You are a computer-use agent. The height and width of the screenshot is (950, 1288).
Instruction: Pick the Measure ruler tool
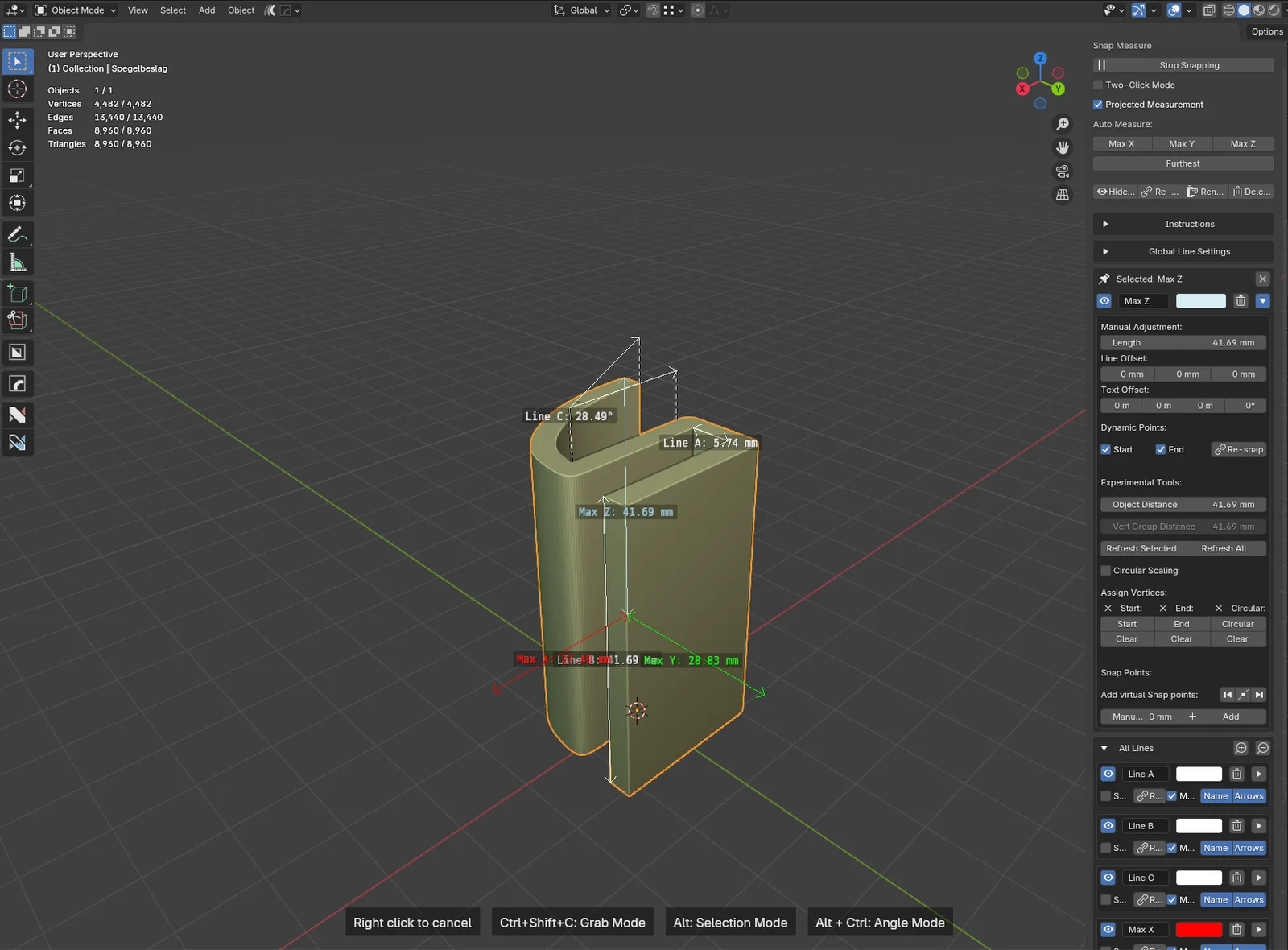pyautogui.click(x=17, y=262)
